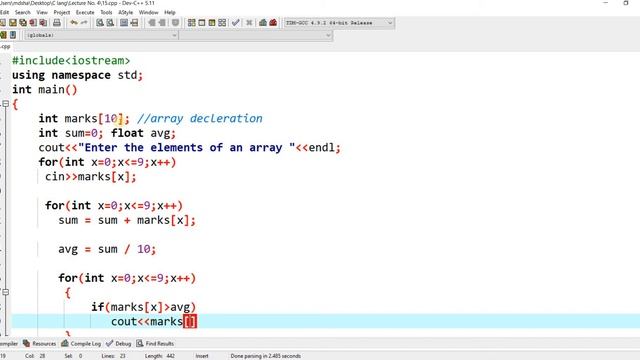This screenshot has height=360, width=640.
Task: Open the Help menu
Action: coord(170,12)
